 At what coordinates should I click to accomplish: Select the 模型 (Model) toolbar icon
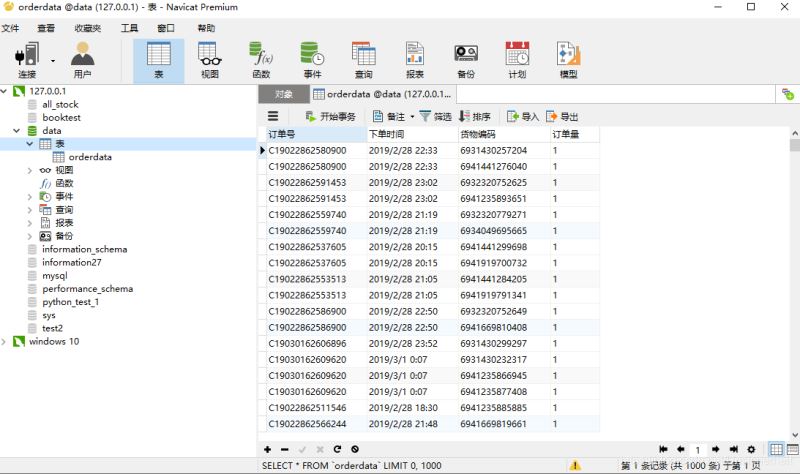[x=568, y=60]
